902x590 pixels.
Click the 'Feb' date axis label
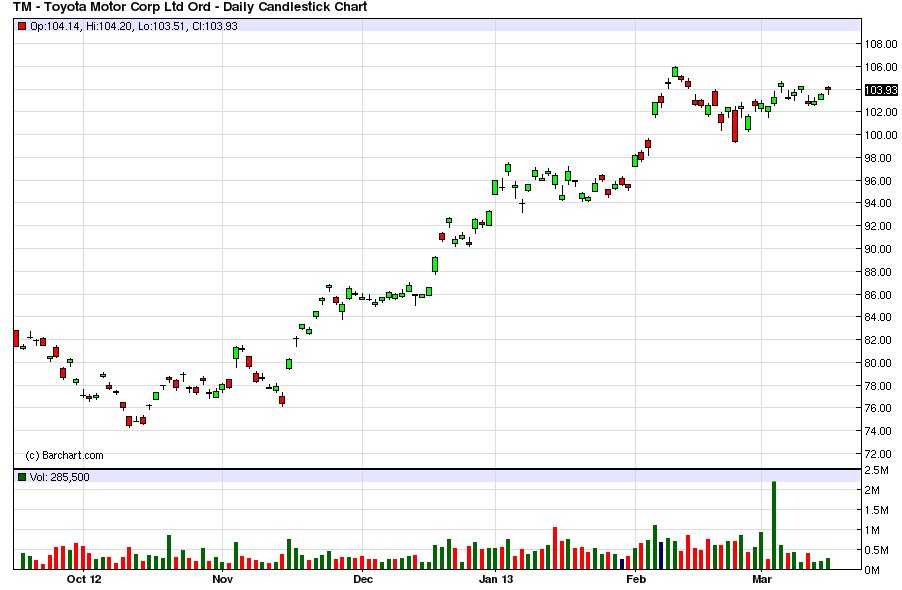(x=636, y=579)
